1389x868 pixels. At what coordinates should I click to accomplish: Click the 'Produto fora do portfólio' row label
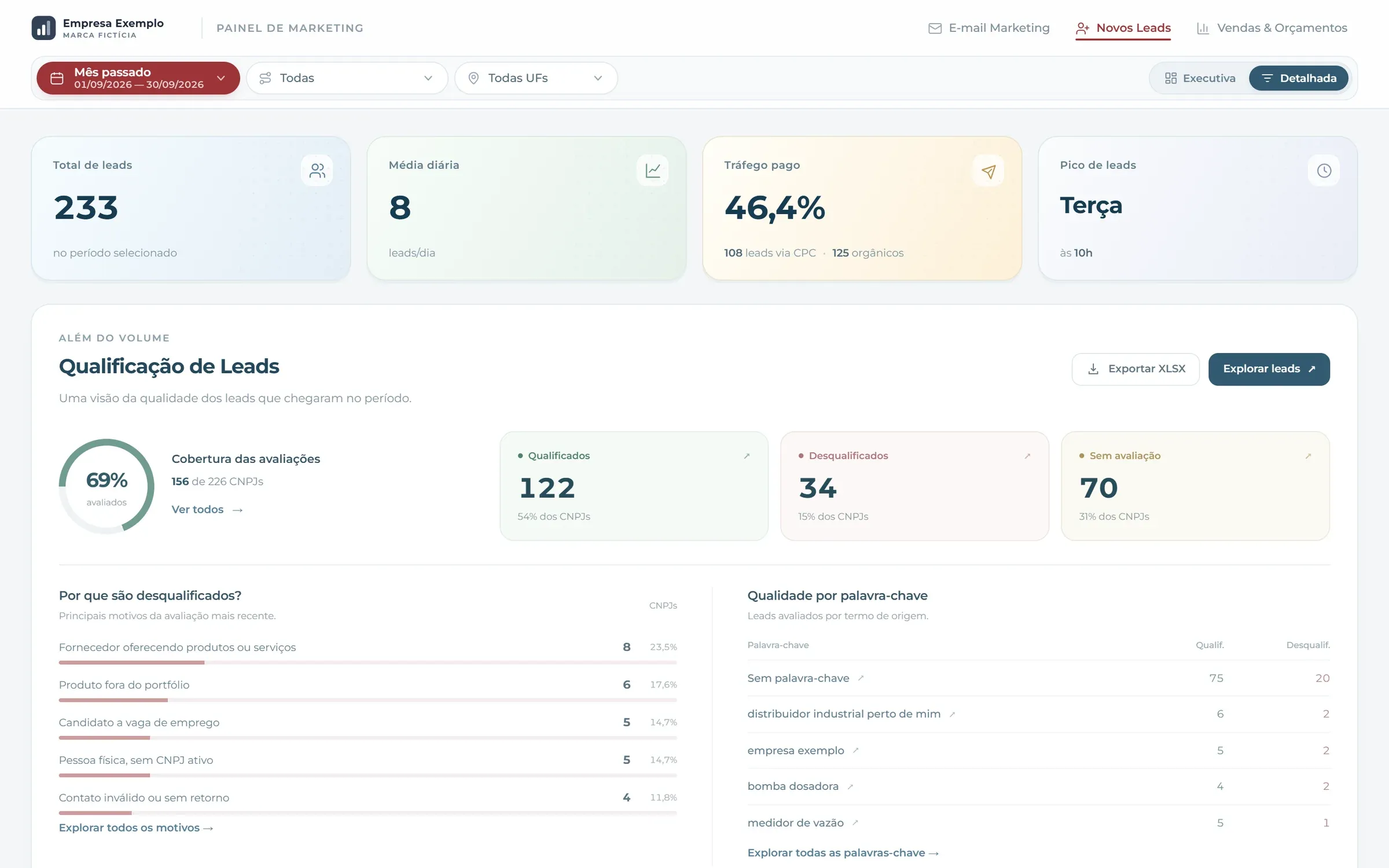click(x=124, y=685)
